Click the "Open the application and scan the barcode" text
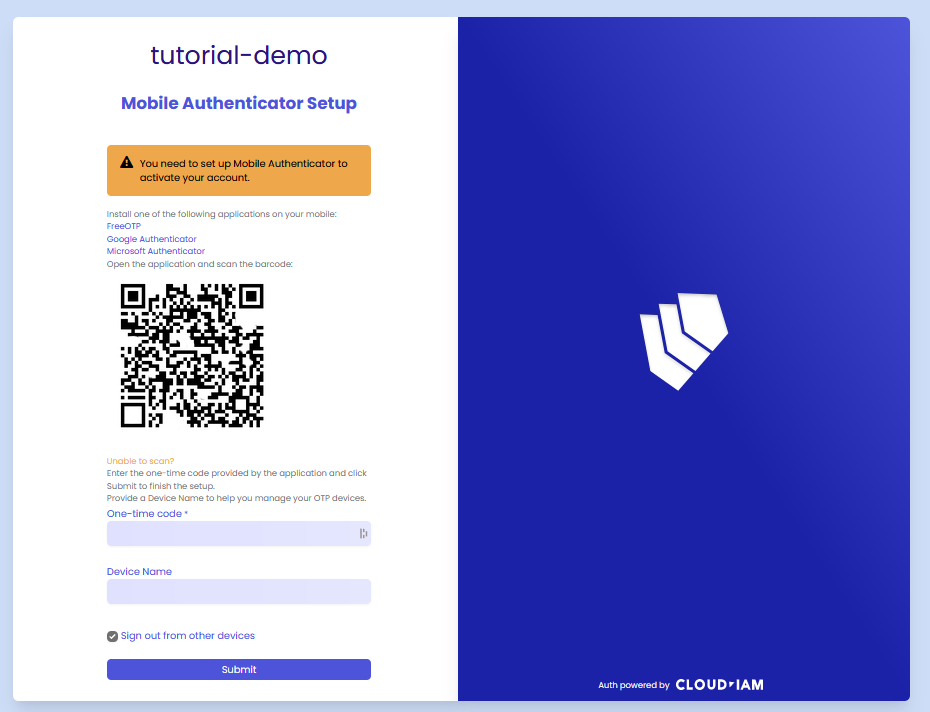 pos(199,263)
